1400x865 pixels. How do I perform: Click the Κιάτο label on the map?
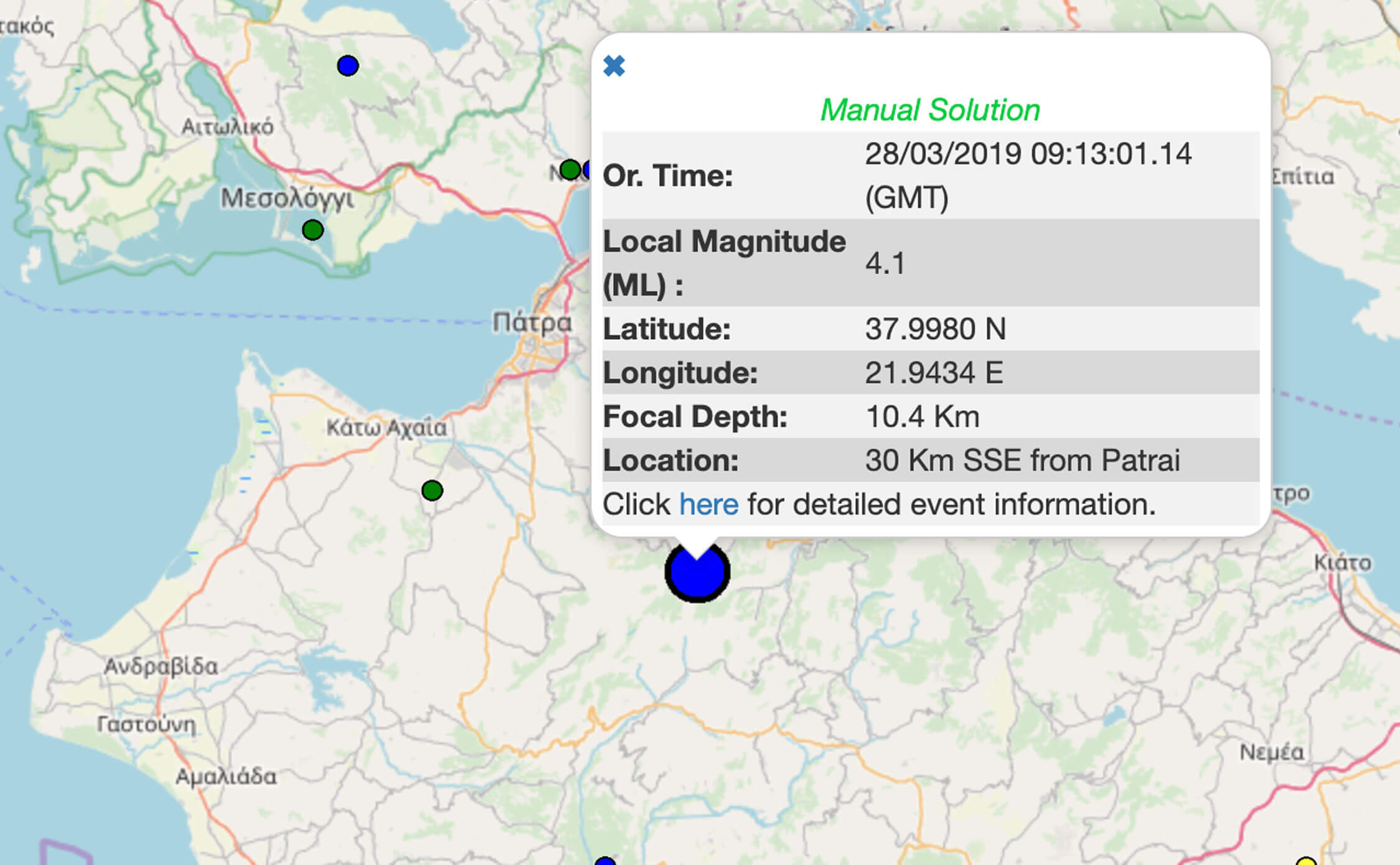[1343, 563]
